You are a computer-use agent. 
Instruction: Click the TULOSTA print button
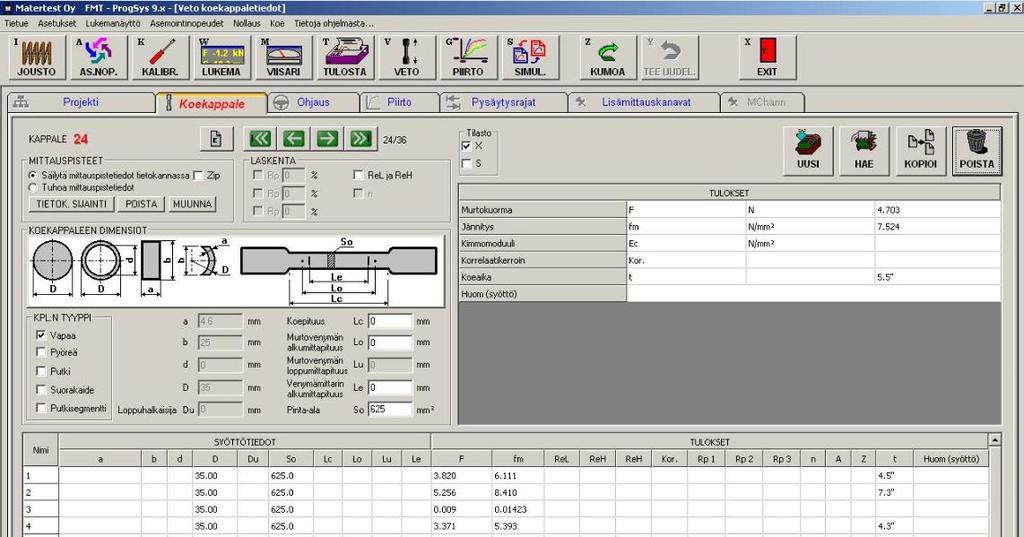tap(345, 57)
